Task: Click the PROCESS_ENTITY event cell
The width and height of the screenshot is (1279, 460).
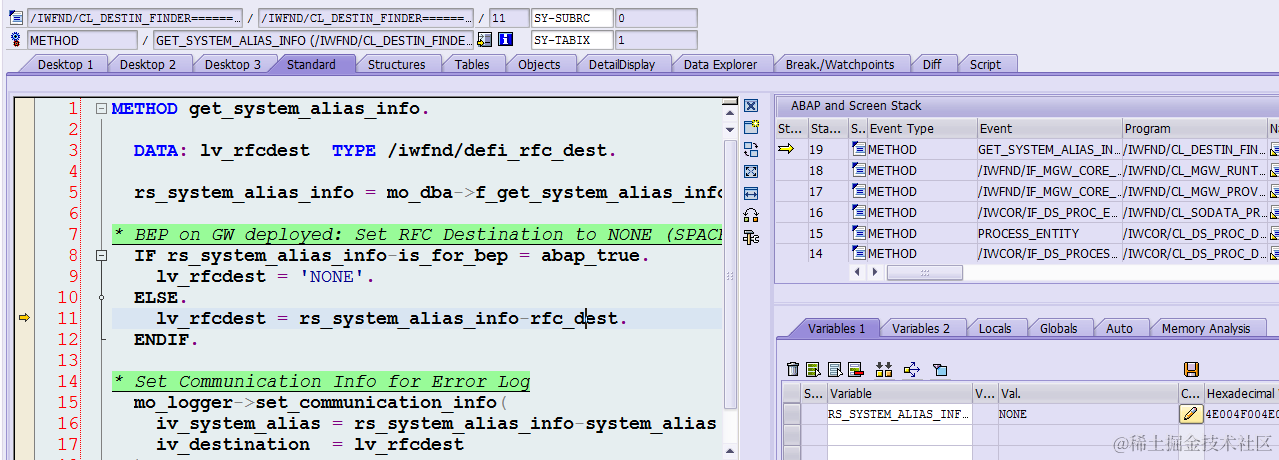Action: click(x=1048, y=233)
